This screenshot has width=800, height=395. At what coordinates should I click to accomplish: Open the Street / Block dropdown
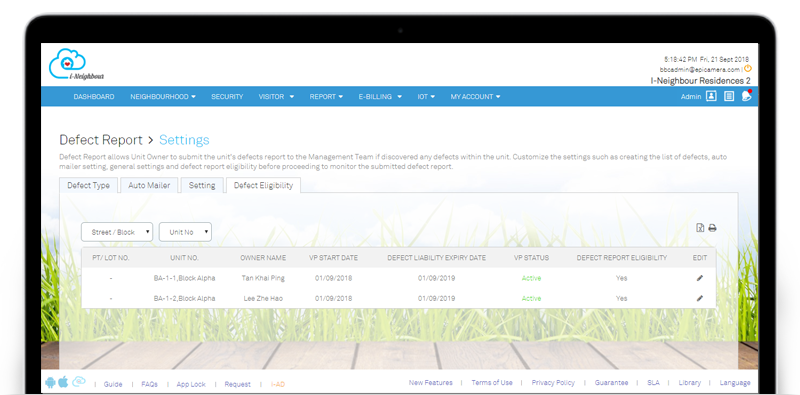pyautogui.click(x=117, y=232)
